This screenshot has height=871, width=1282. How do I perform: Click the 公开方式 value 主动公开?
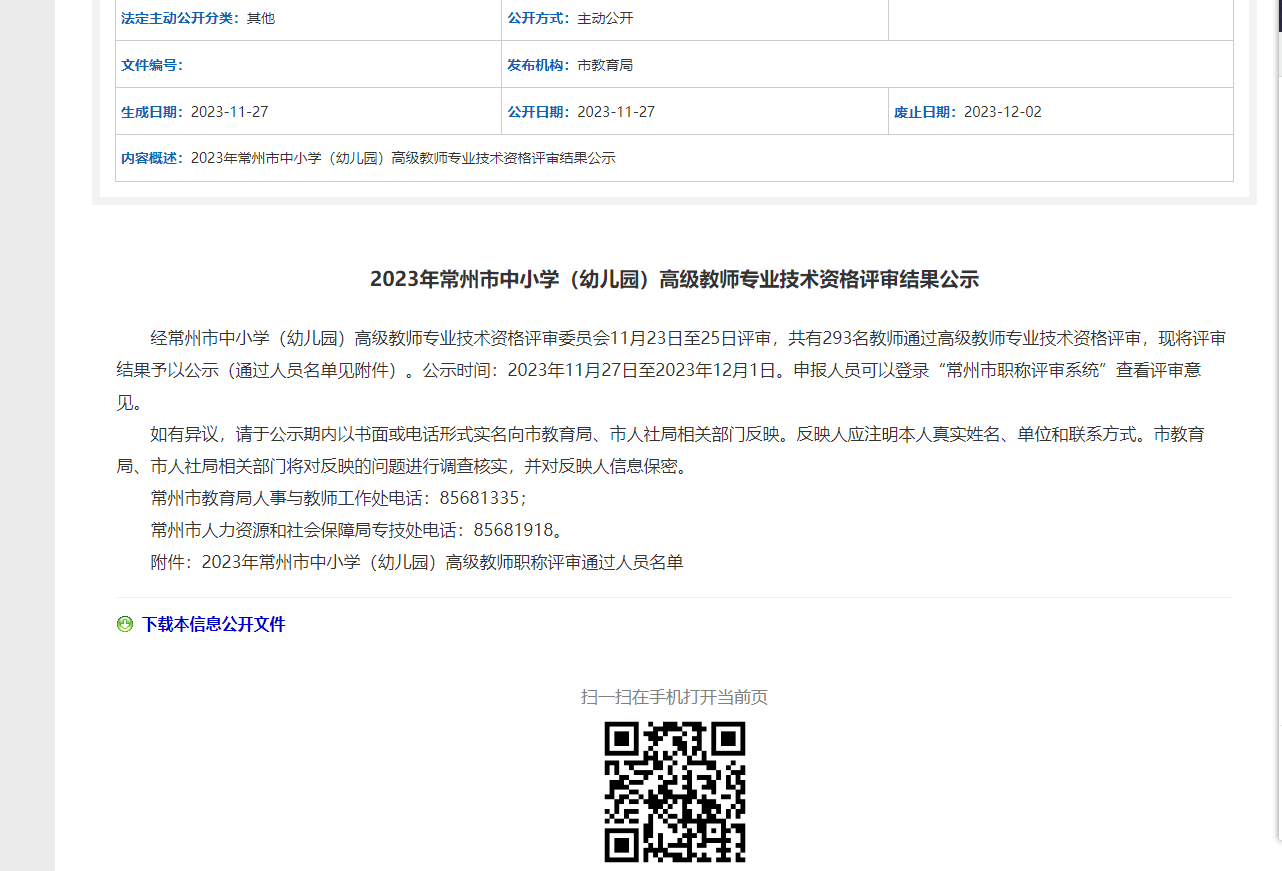click(x=605, y=18)
